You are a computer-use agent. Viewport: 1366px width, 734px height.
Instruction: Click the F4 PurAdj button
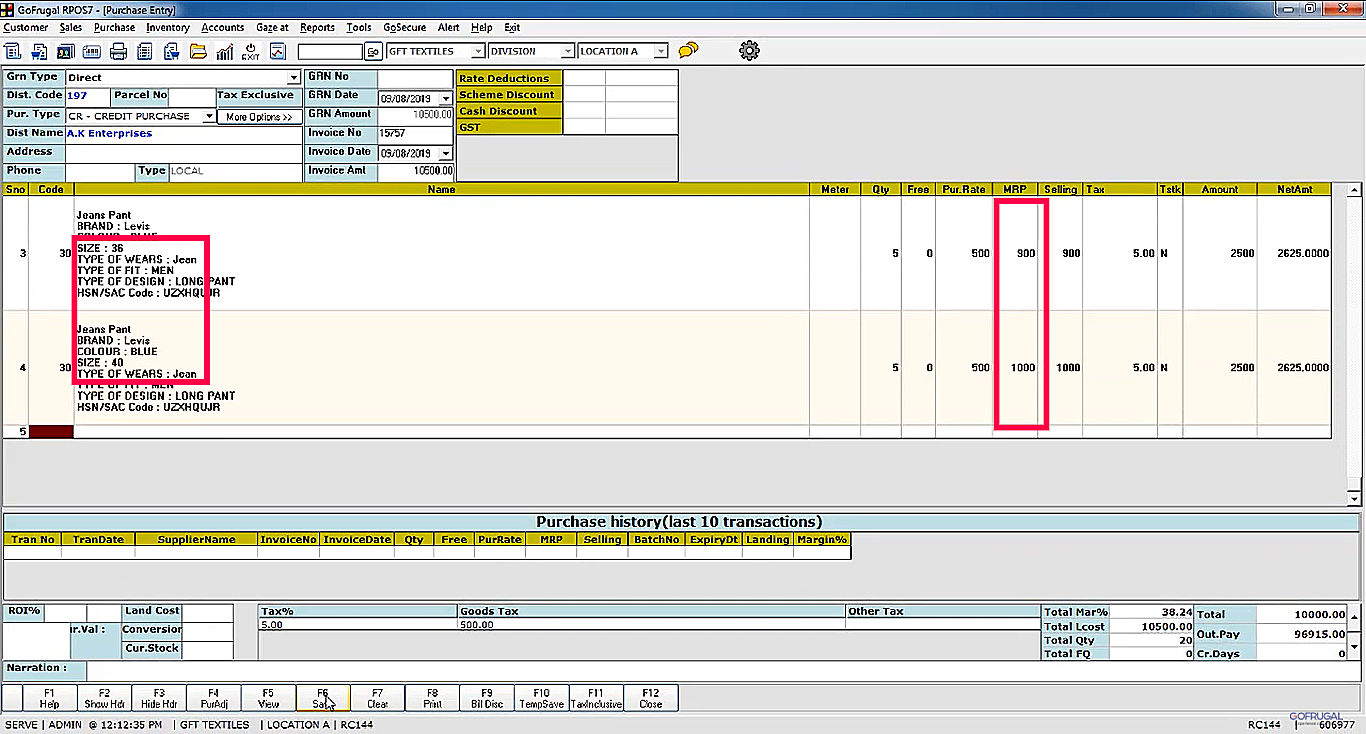[214, 698]
